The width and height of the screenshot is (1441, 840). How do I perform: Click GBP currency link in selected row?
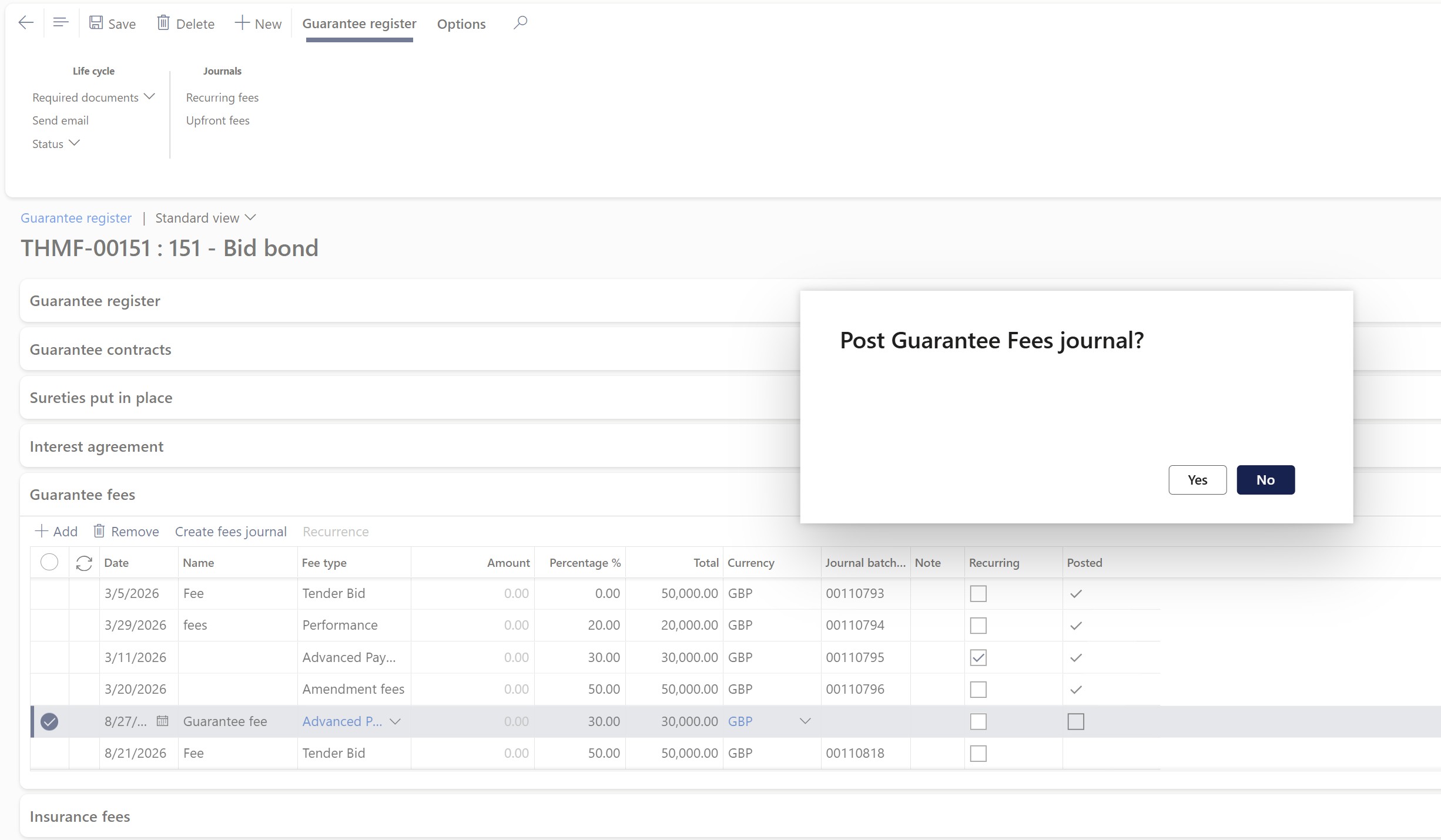tap(740, 721)
